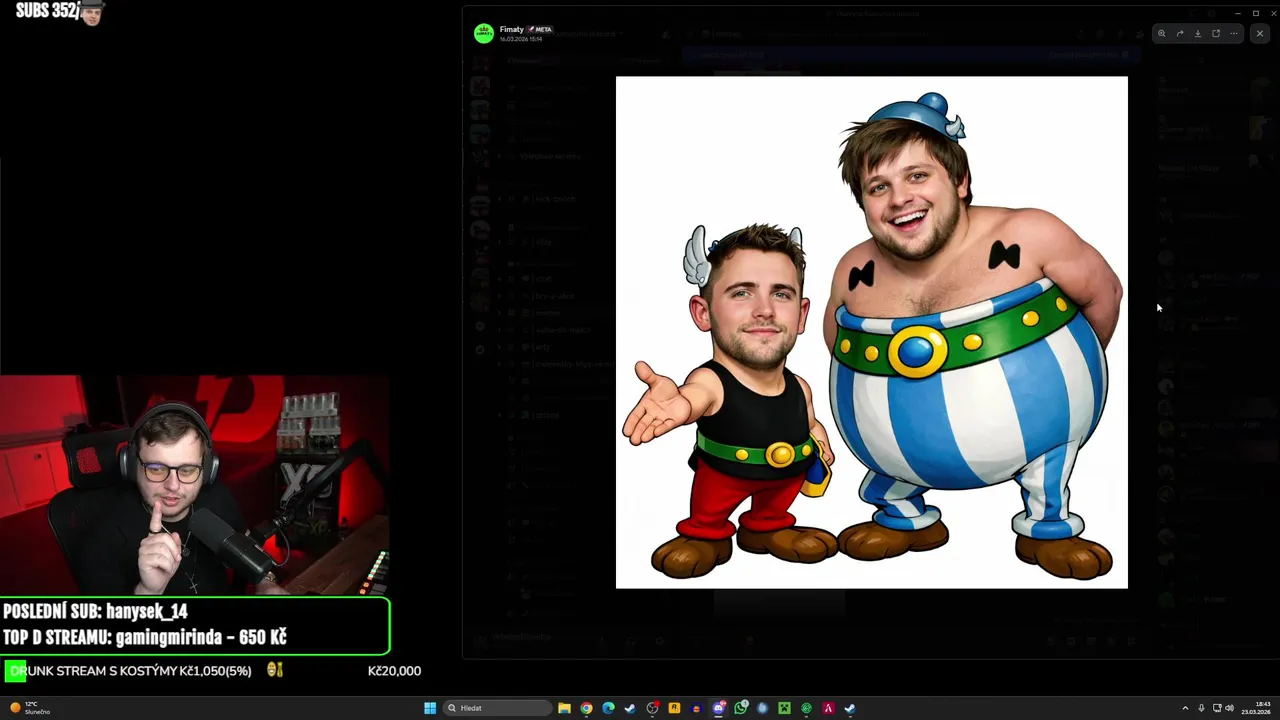
Task: Click the volume tray icon
Action: [1229, 708]
